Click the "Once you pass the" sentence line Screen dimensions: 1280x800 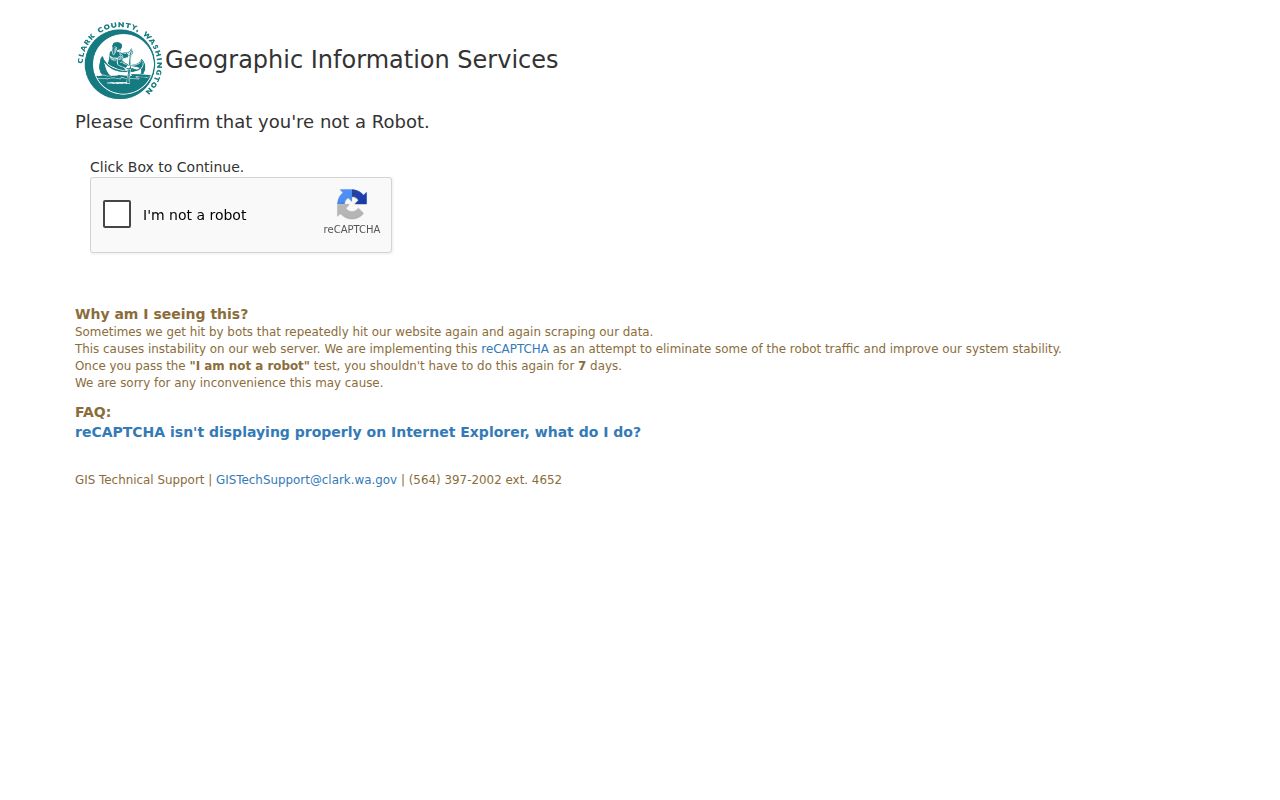tap(348, 366)
